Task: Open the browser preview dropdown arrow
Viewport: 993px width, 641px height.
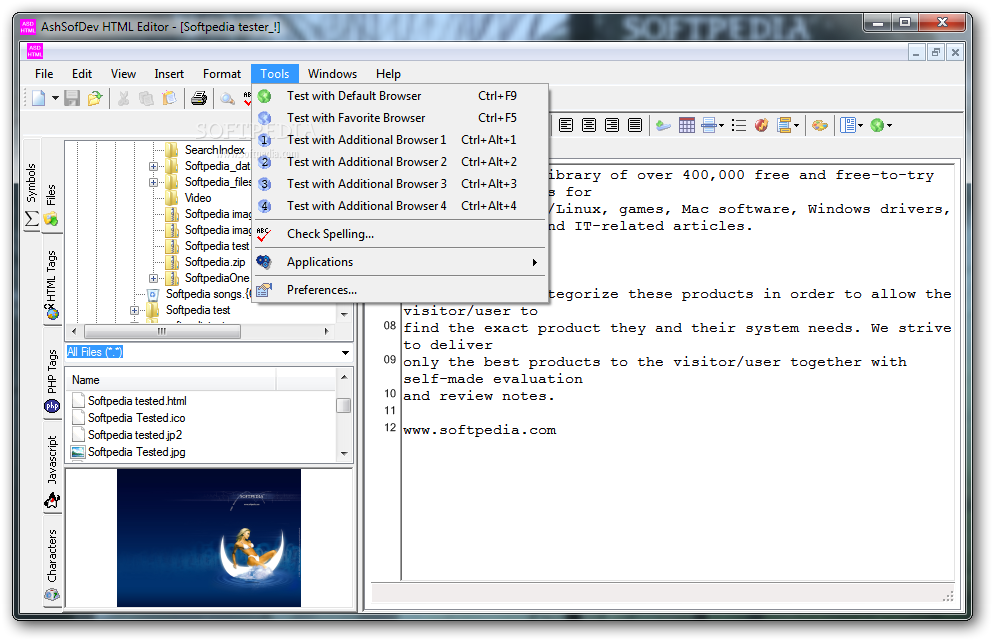Action: (x=890, y=125)
